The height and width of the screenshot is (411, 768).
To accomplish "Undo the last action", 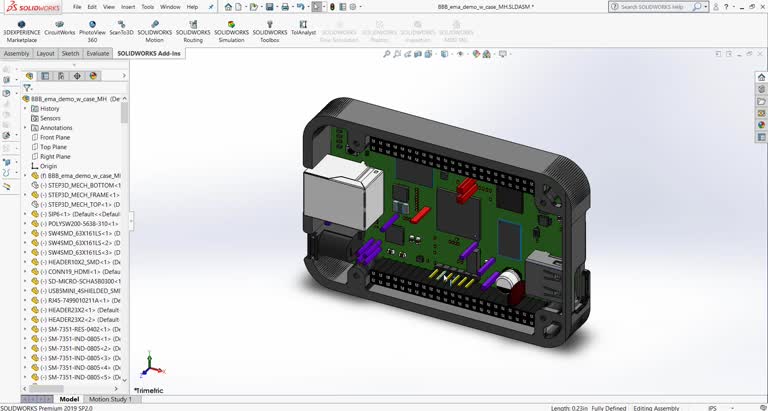I will pos(300,7).
